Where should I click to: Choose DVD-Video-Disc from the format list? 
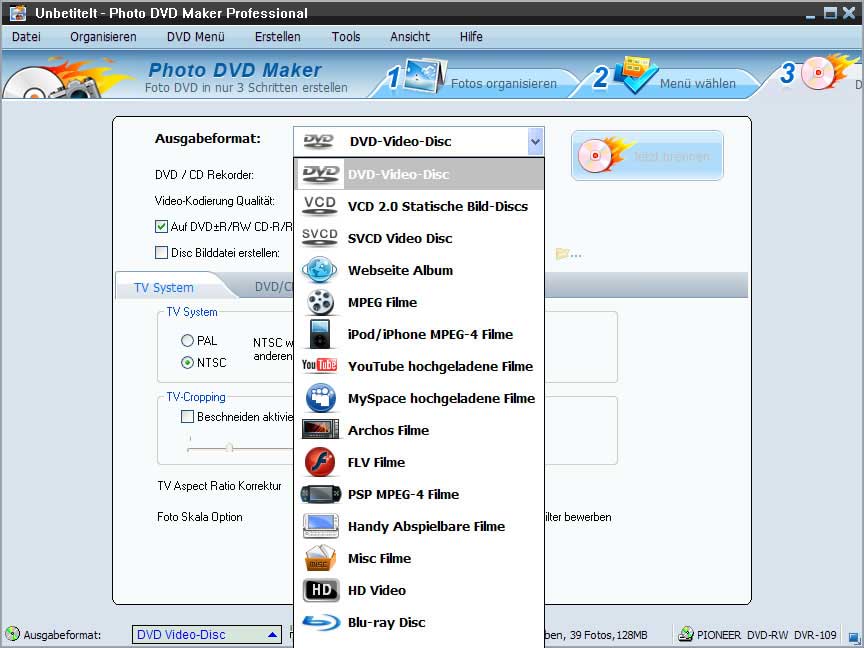[419, 174]
